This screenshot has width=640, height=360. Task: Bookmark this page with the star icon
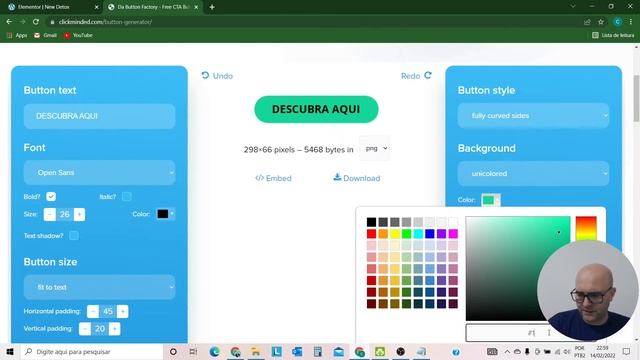point(601,22)
